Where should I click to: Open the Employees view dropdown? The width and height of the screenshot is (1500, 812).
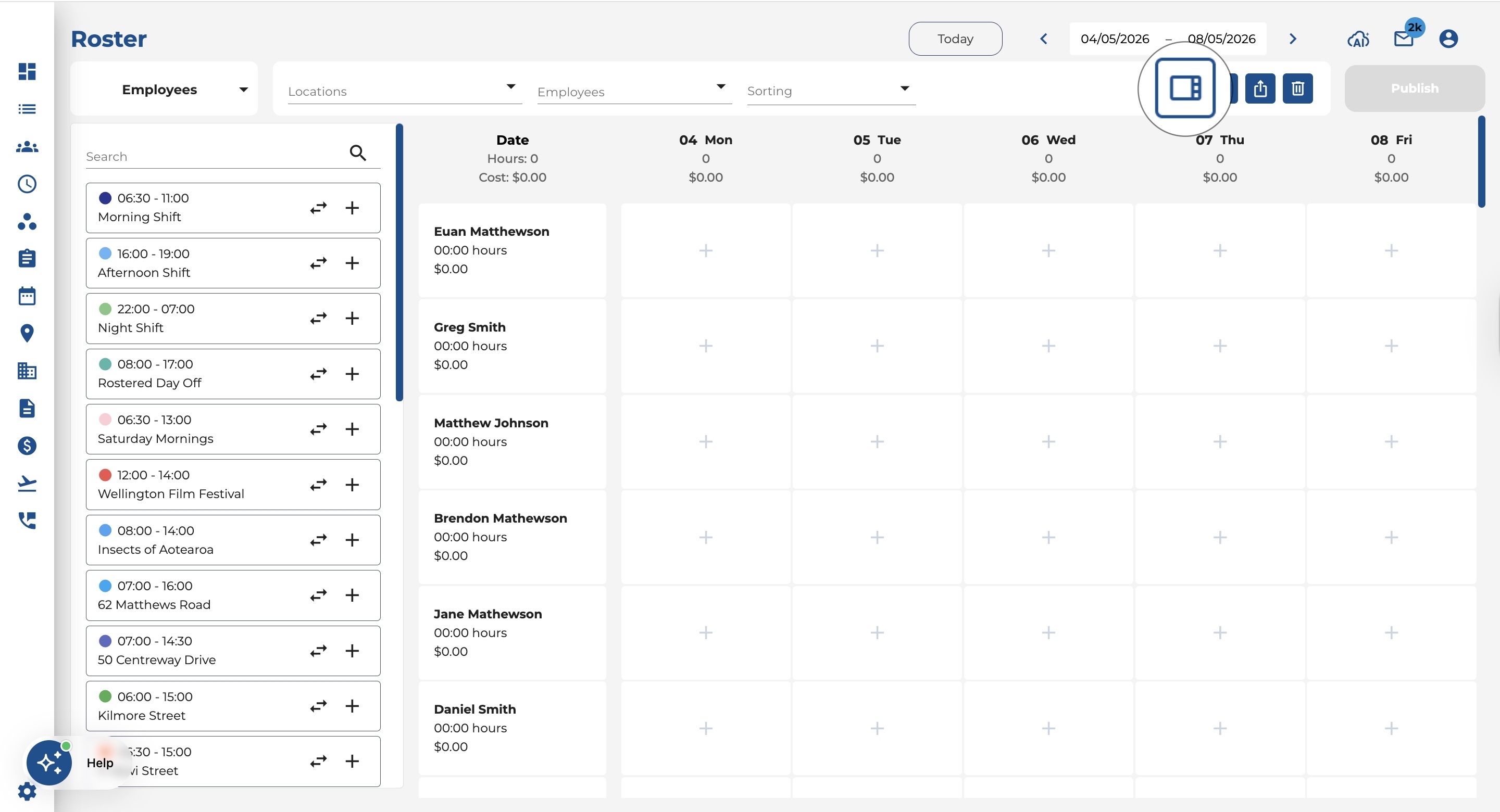click(164, 89)
